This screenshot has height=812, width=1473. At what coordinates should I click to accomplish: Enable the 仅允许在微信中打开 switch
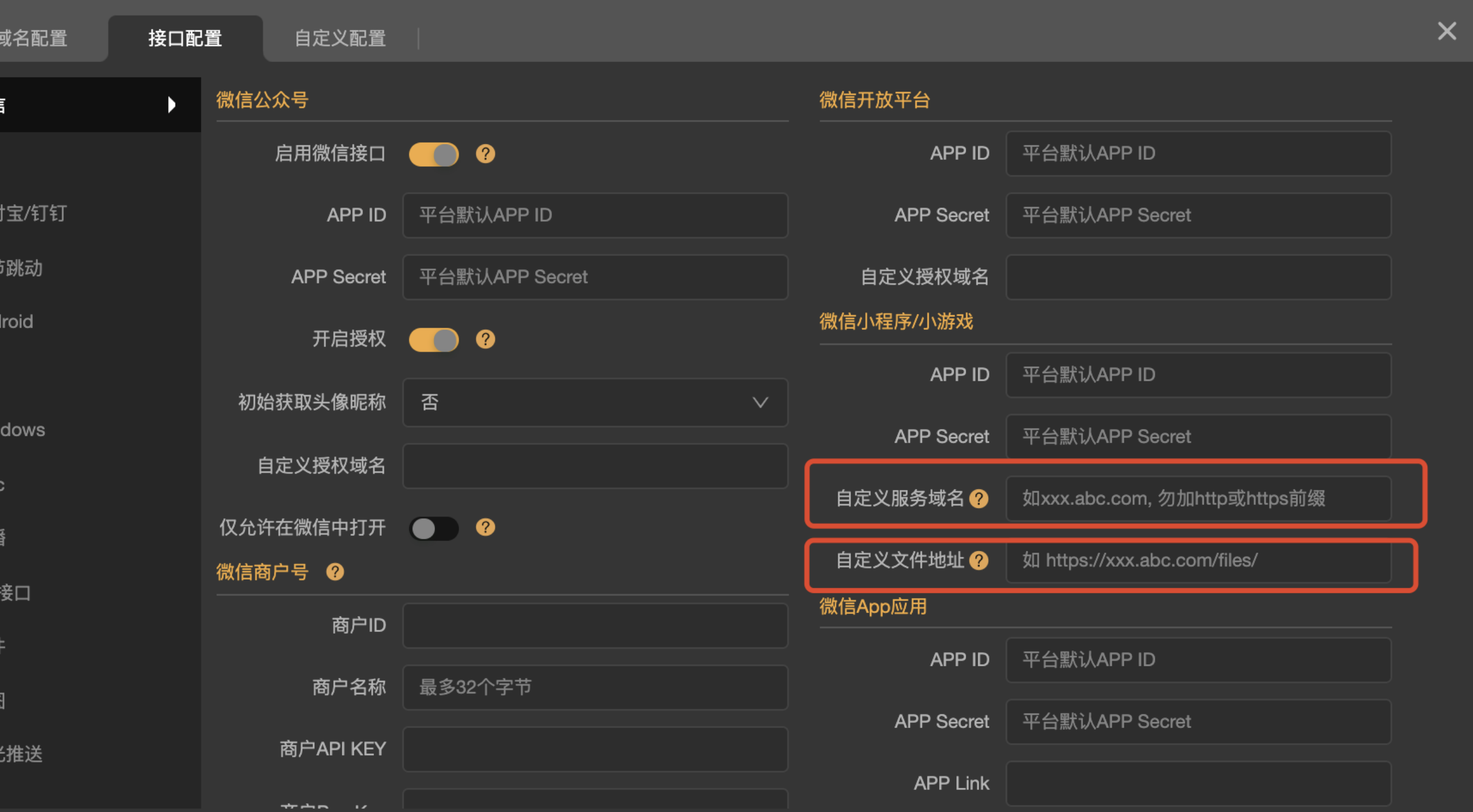pos(434,527)
